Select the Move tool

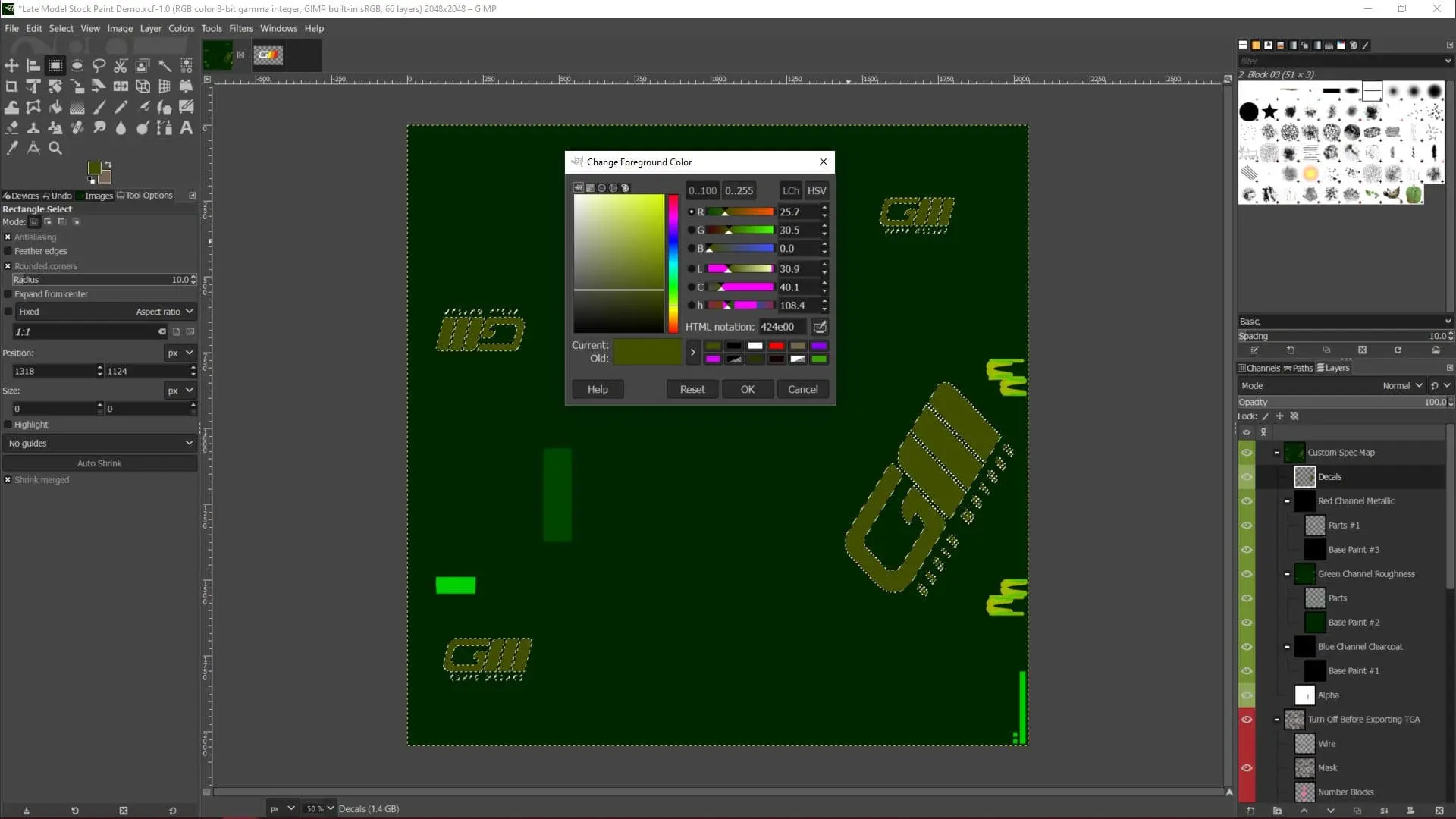(x=11, y=66)
